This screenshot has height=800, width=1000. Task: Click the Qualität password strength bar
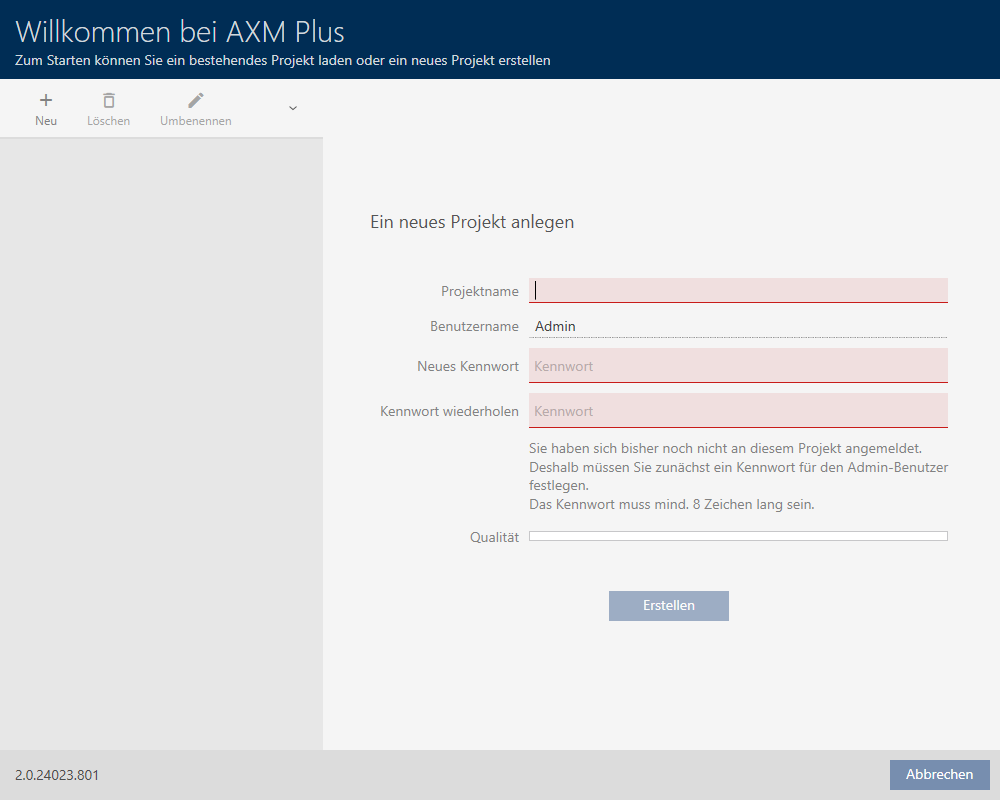[738, 537]
